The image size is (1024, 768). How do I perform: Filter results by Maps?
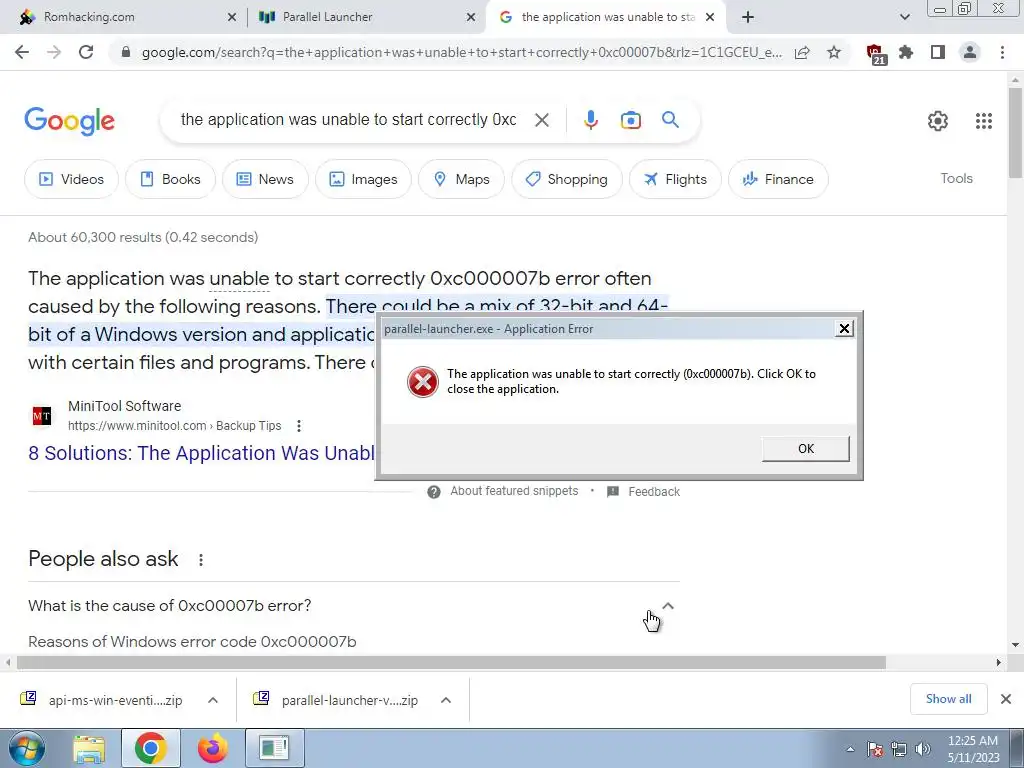click(461, 179)
